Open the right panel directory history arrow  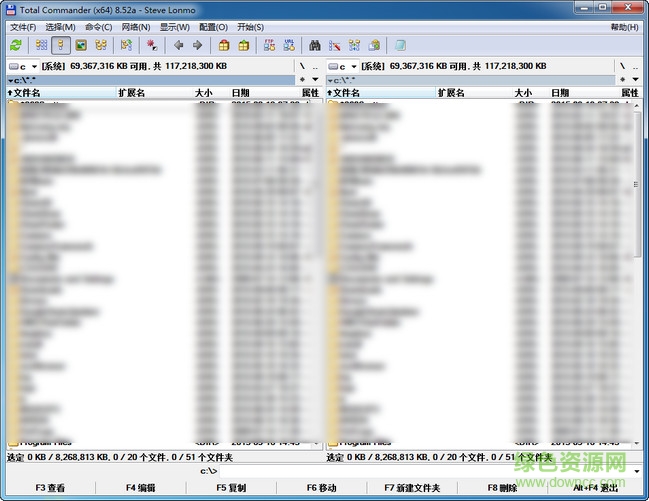635,79
